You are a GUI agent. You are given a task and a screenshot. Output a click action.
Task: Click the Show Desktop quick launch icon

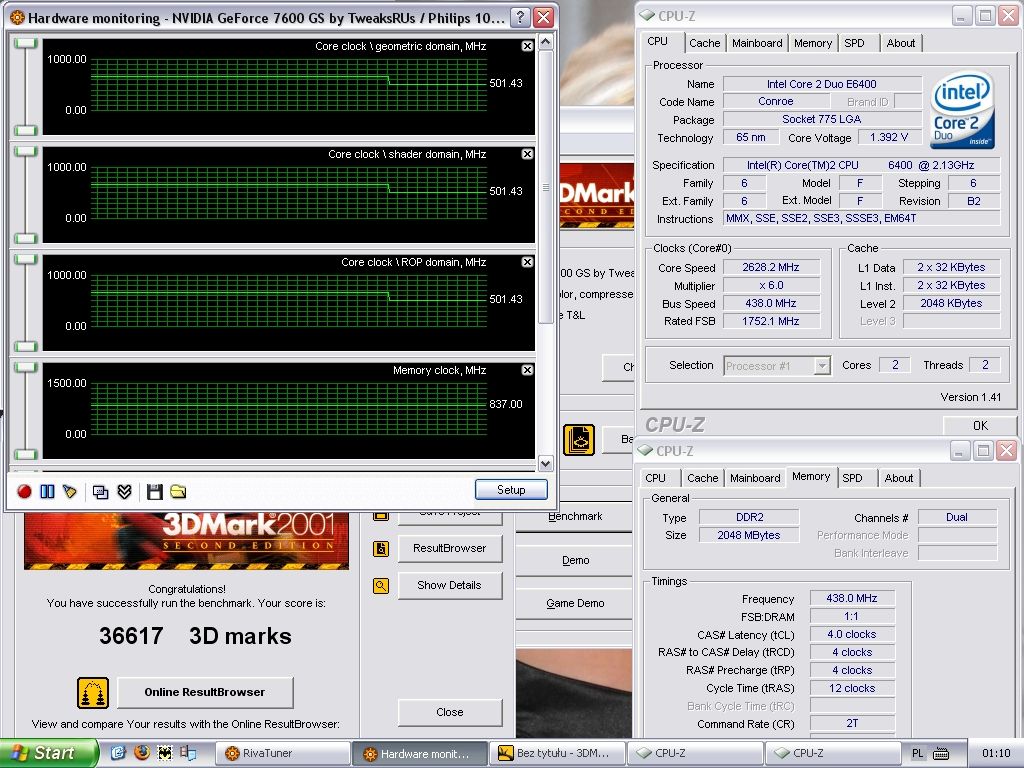click(188, 753)
